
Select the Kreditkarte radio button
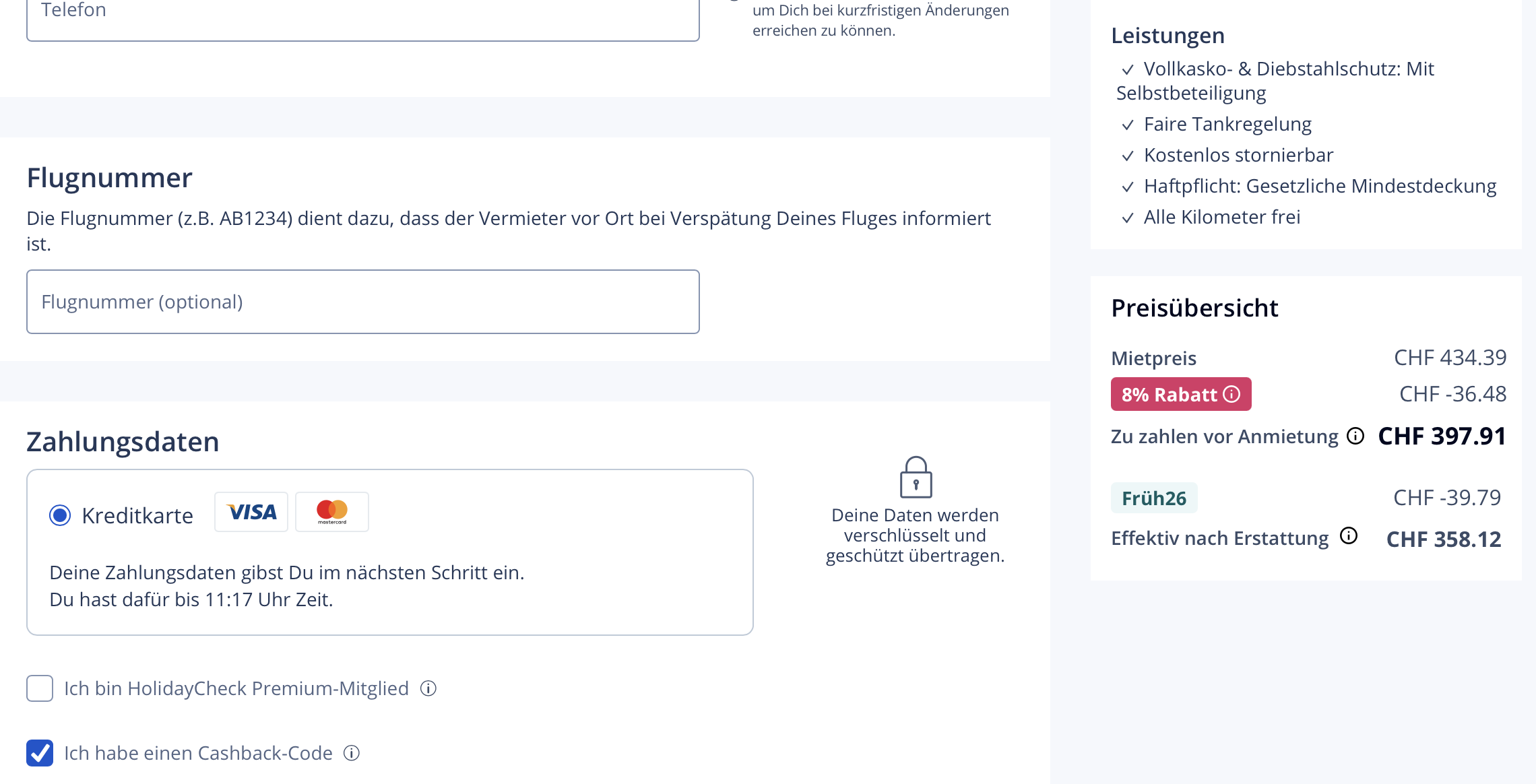[x=60, y=516]
